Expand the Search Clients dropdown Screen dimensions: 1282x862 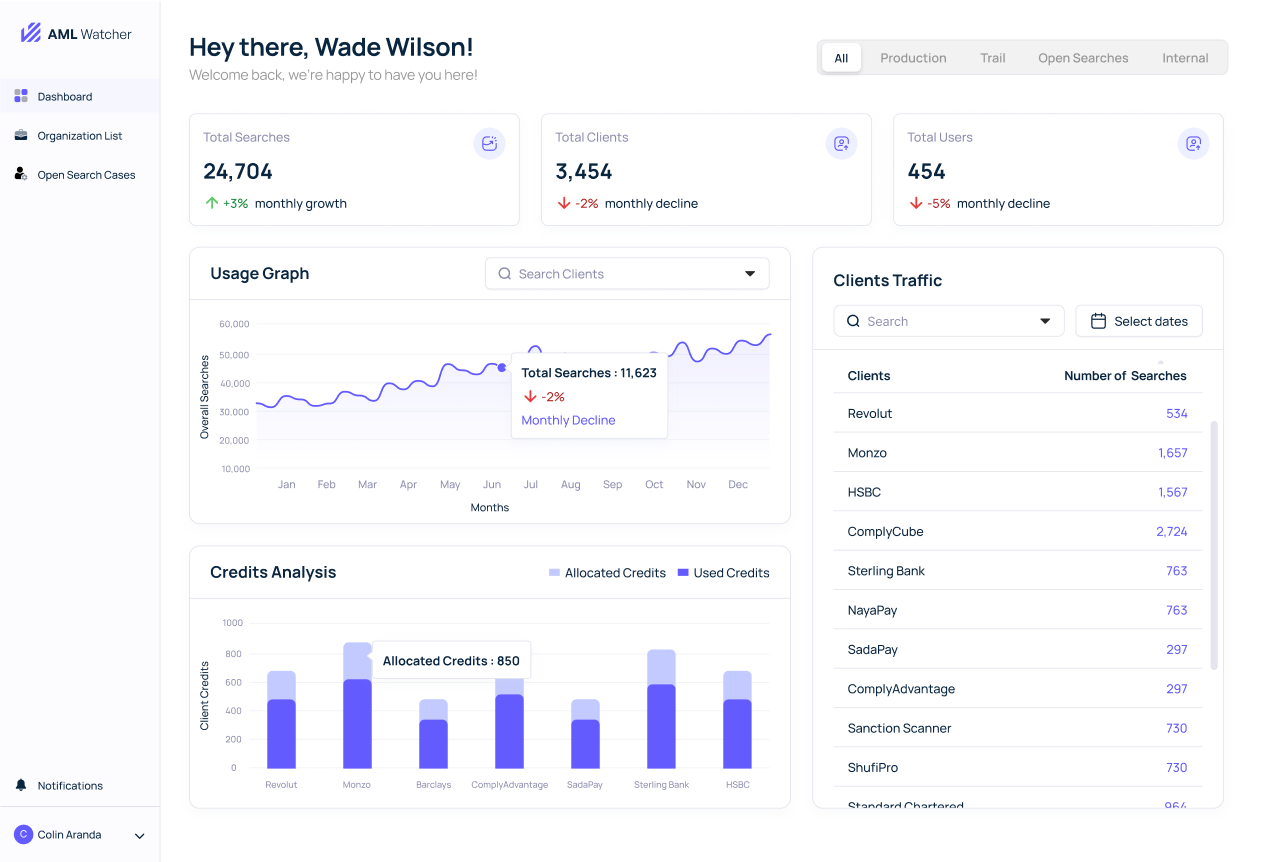click(x=749, y=273)
